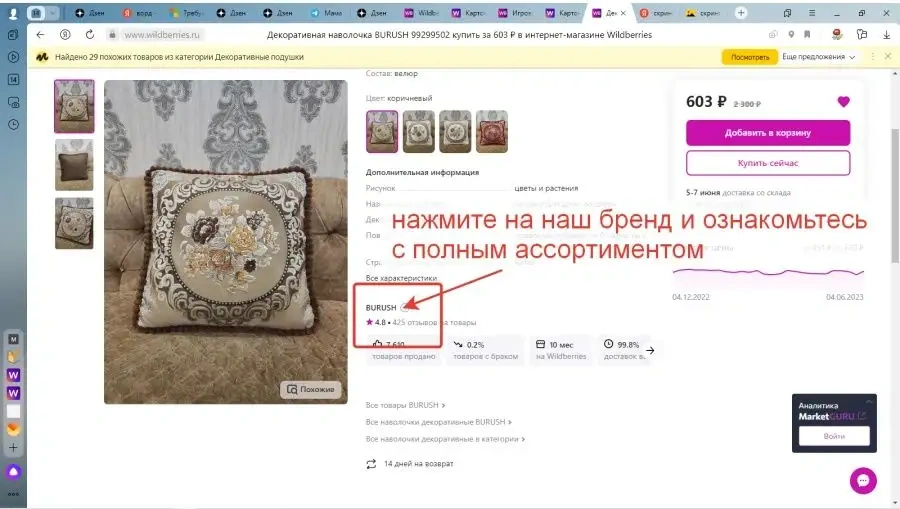Expand Все товары BURUSH link
The height and width of the screenshot is (509, 900).
[405, 405]
